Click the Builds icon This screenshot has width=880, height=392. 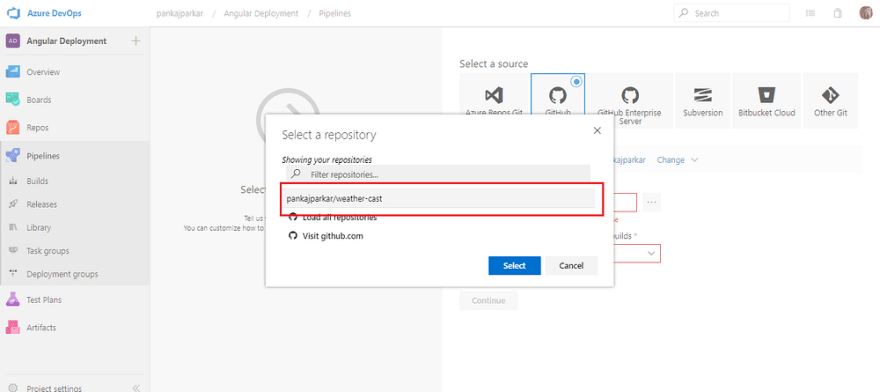point(13,181)
